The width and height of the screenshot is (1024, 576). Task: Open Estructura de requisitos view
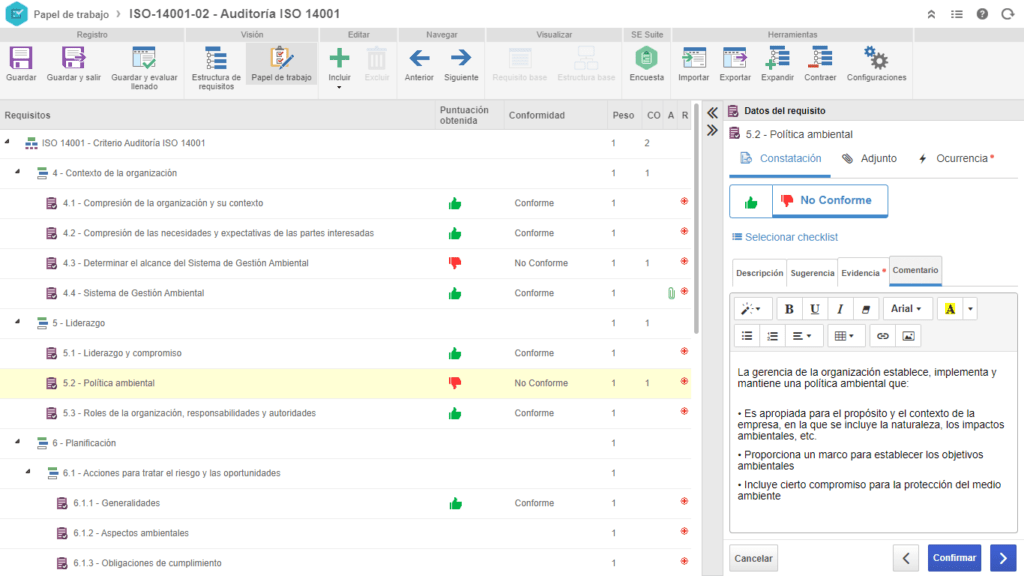click(x=216, y=60)
